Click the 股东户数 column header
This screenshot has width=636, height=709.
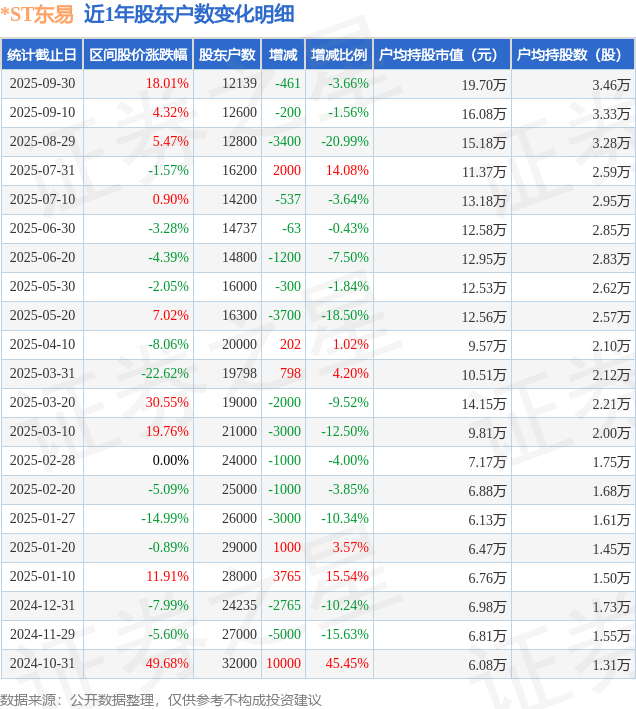[227, 55]
